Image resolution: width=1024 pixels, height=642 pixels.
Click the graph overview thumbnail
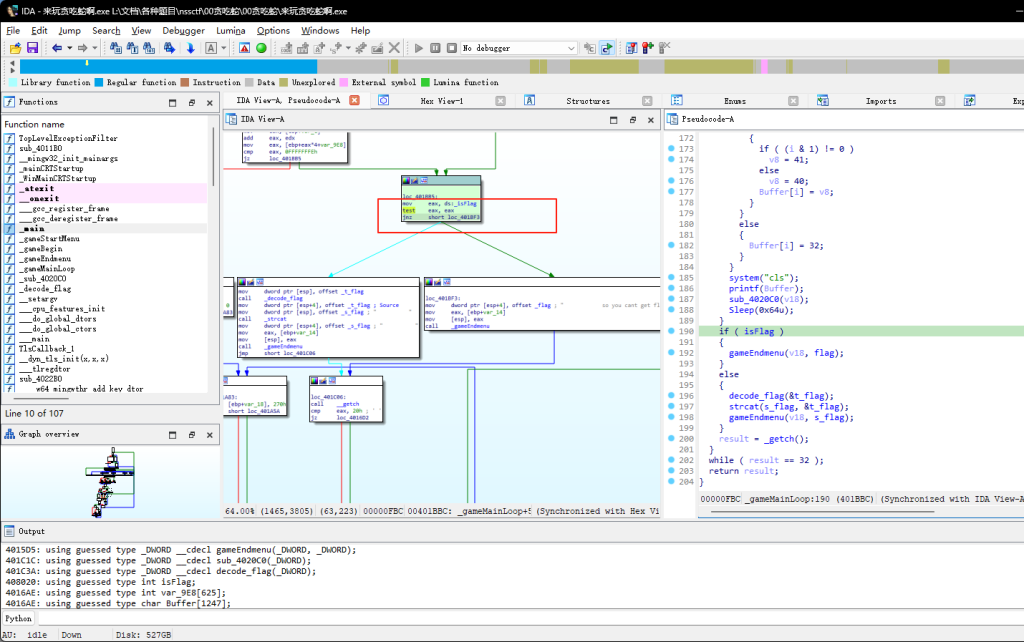coord(110,482)
